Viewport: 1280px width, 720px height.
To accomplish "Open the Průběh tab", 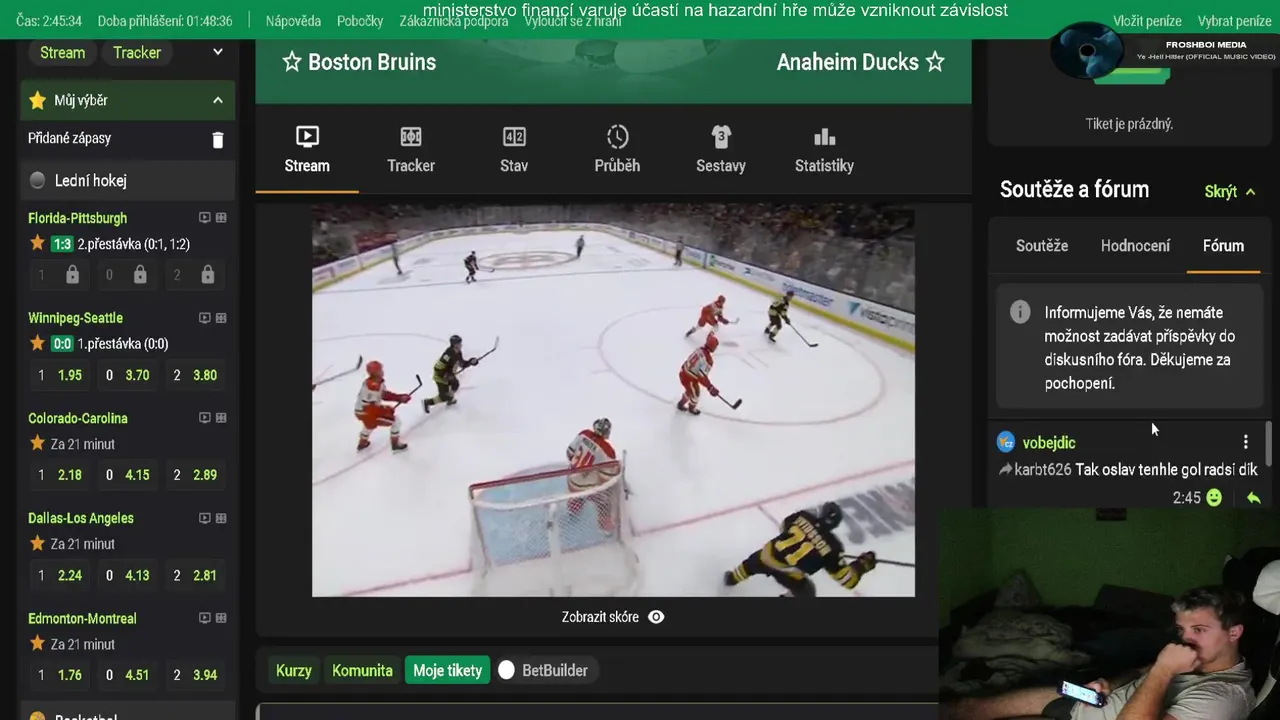I will pyautogui.click(x=617, y=150).
